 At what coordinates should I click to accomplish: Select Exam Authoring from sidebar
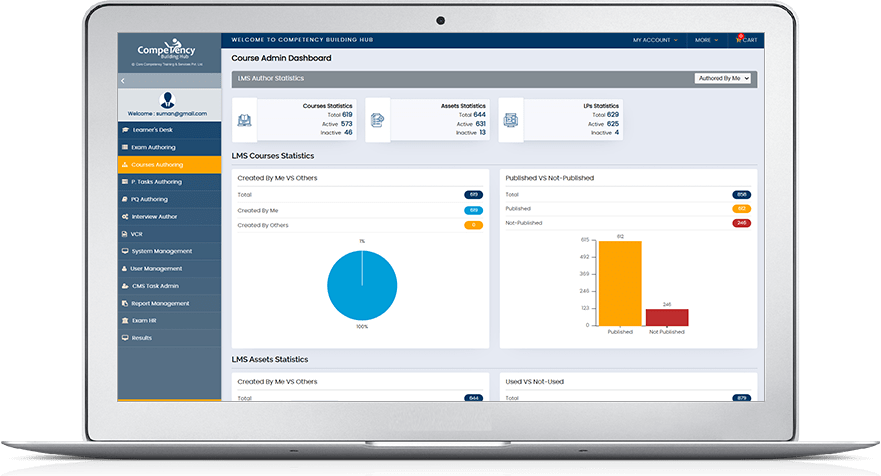point(153,147)
